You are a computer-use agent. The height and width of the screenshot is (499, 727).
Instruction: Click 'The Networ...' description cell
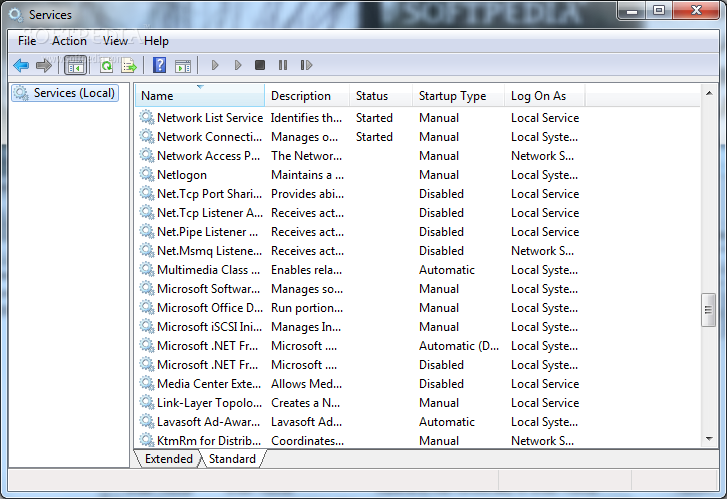[x=306, y=156]
